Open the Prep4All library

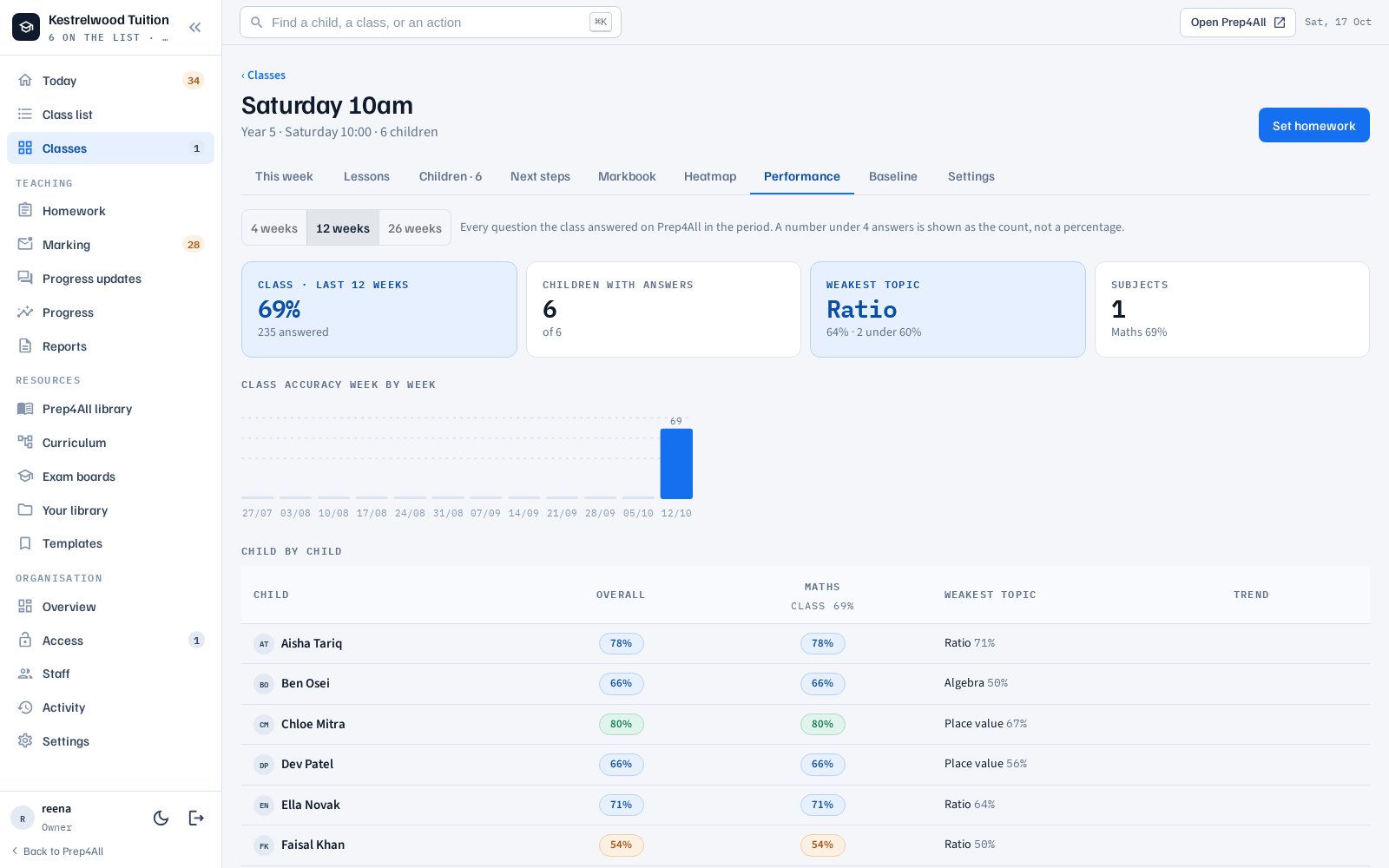pyautogui.click(x=110, y=409)
